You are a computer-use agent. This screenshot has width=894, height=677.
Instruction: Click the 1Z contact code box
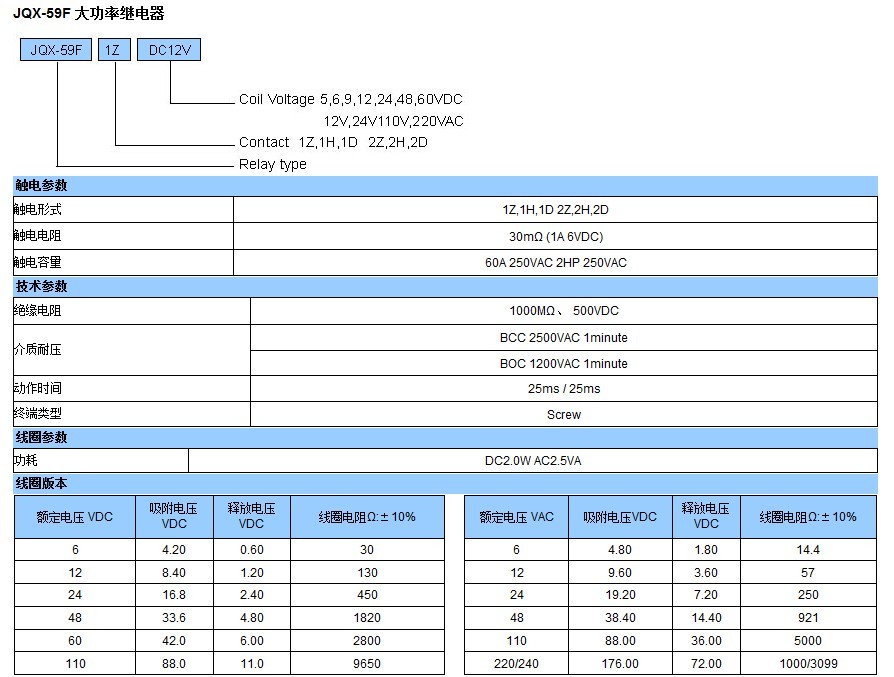[x=114, y=50]
